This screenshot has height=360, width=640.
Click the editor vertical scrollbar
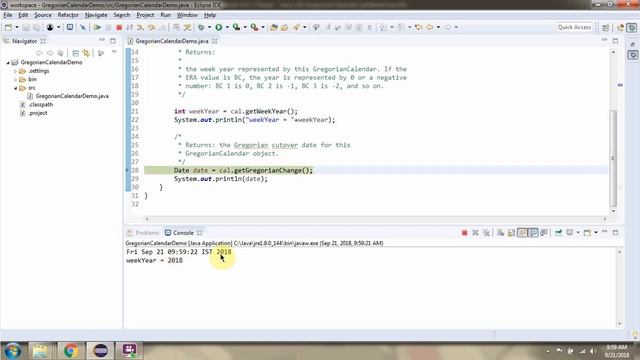pos(613,158)
